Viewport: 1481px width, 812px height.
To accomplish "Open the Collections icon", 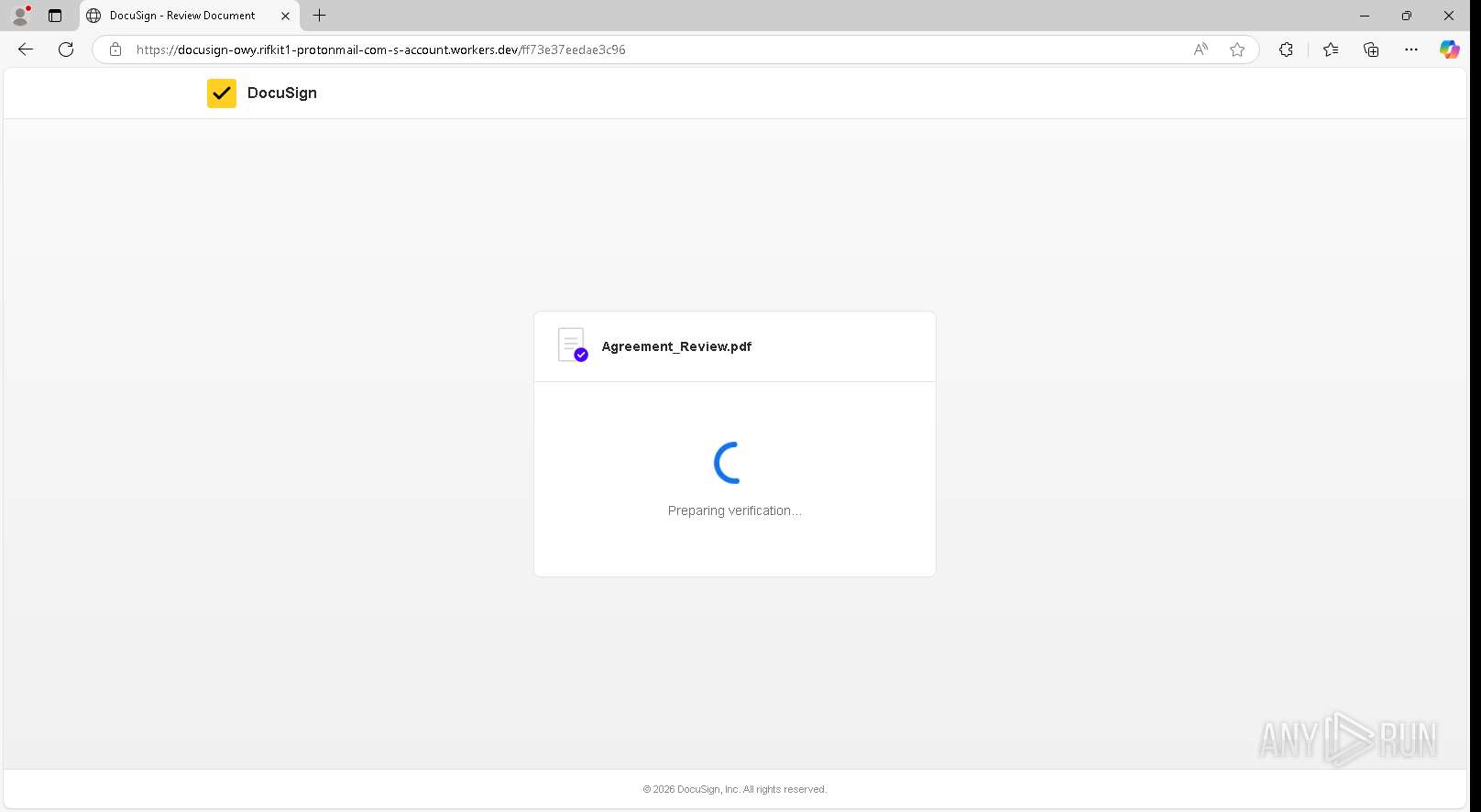I will tap(1371, 49).
